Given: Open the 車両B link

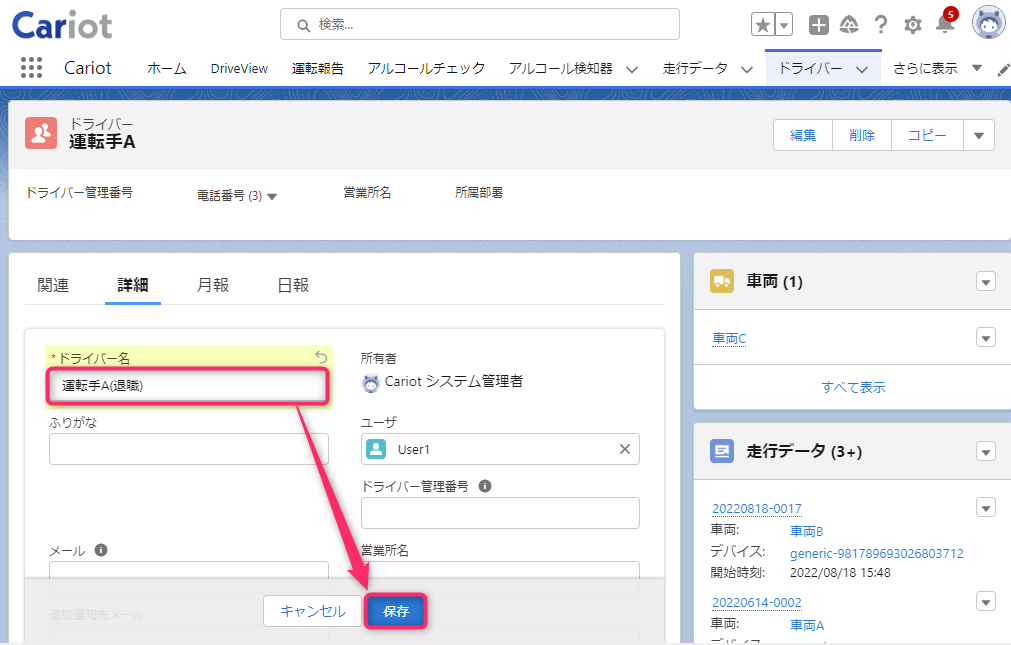Looking at the screenshot, I should click(807, 531).
